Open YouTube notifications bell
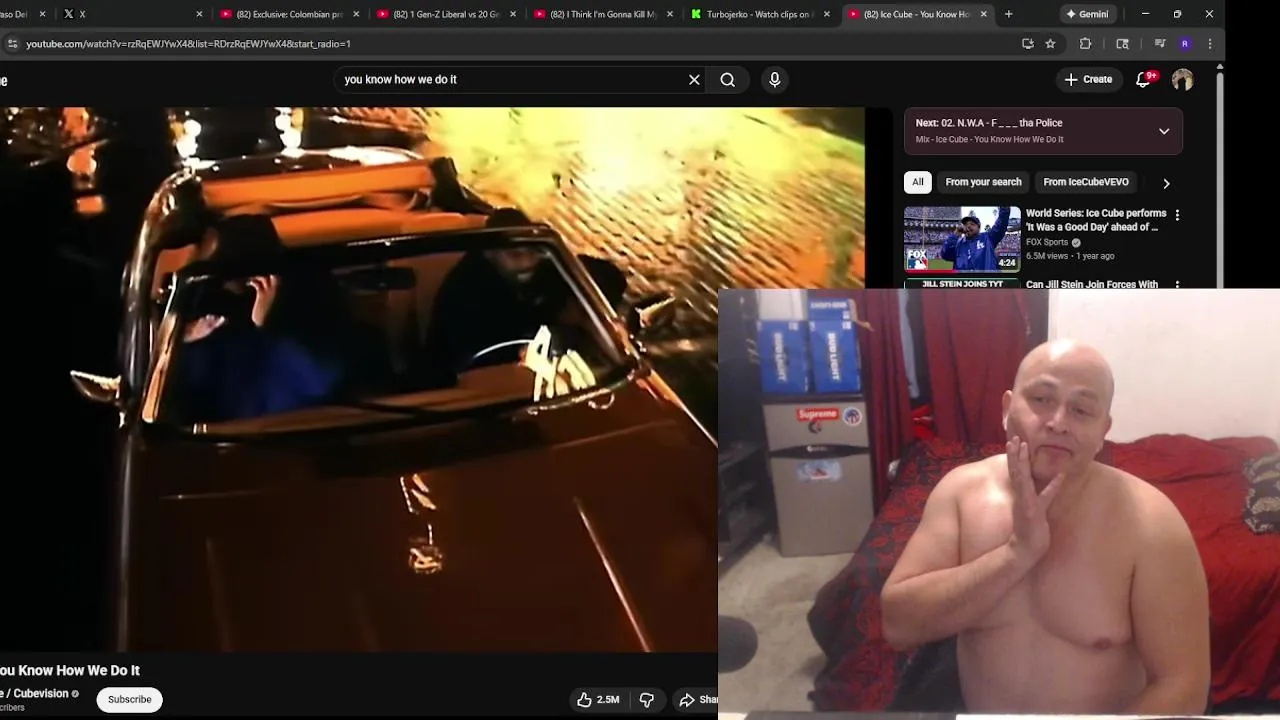Screen dimensions: 1280x720 point(1144,79)
